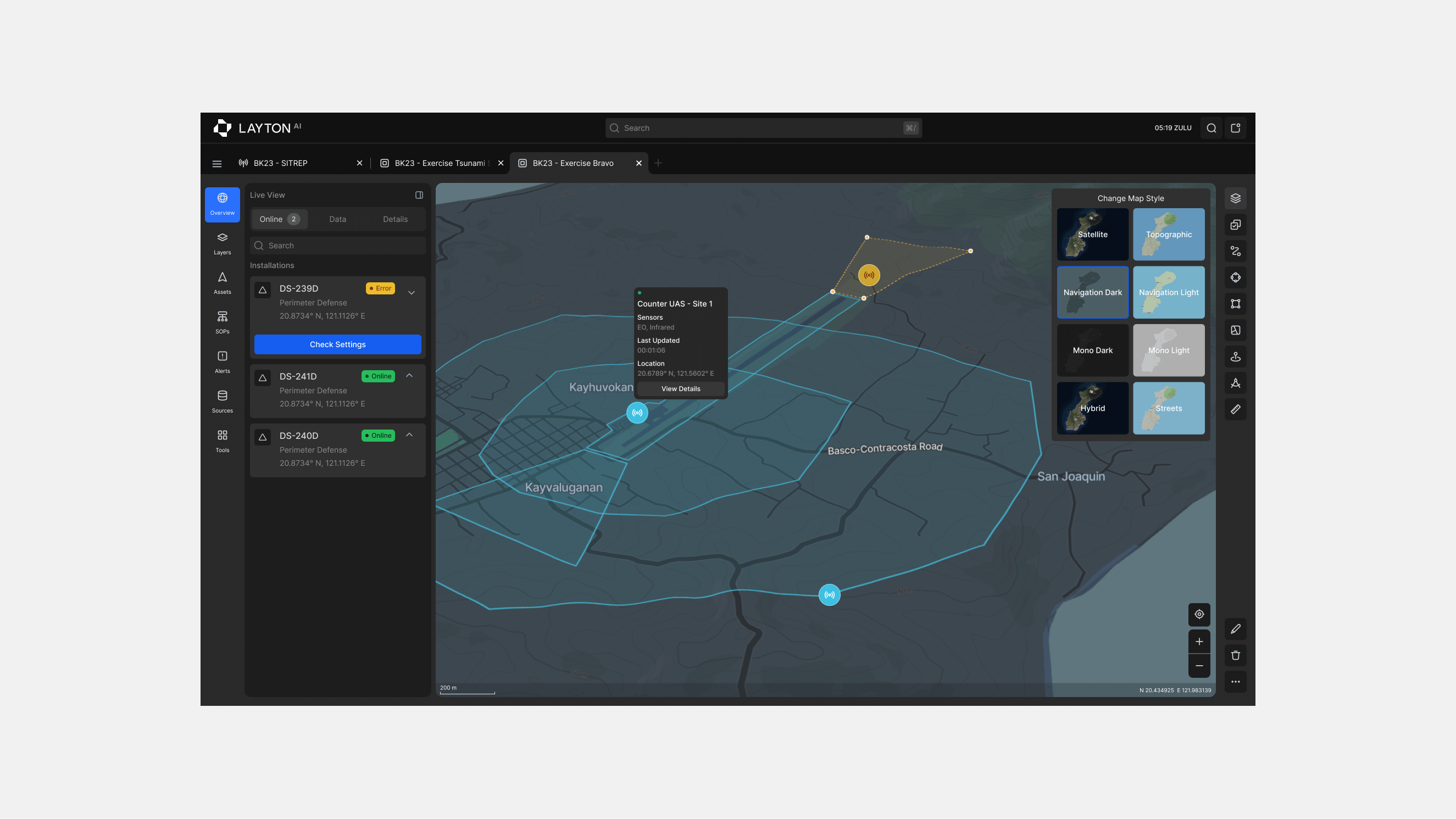The image size is (1456, 819).
Task: Click the Error status badge on DS-239D
Action: click(380, 288)
